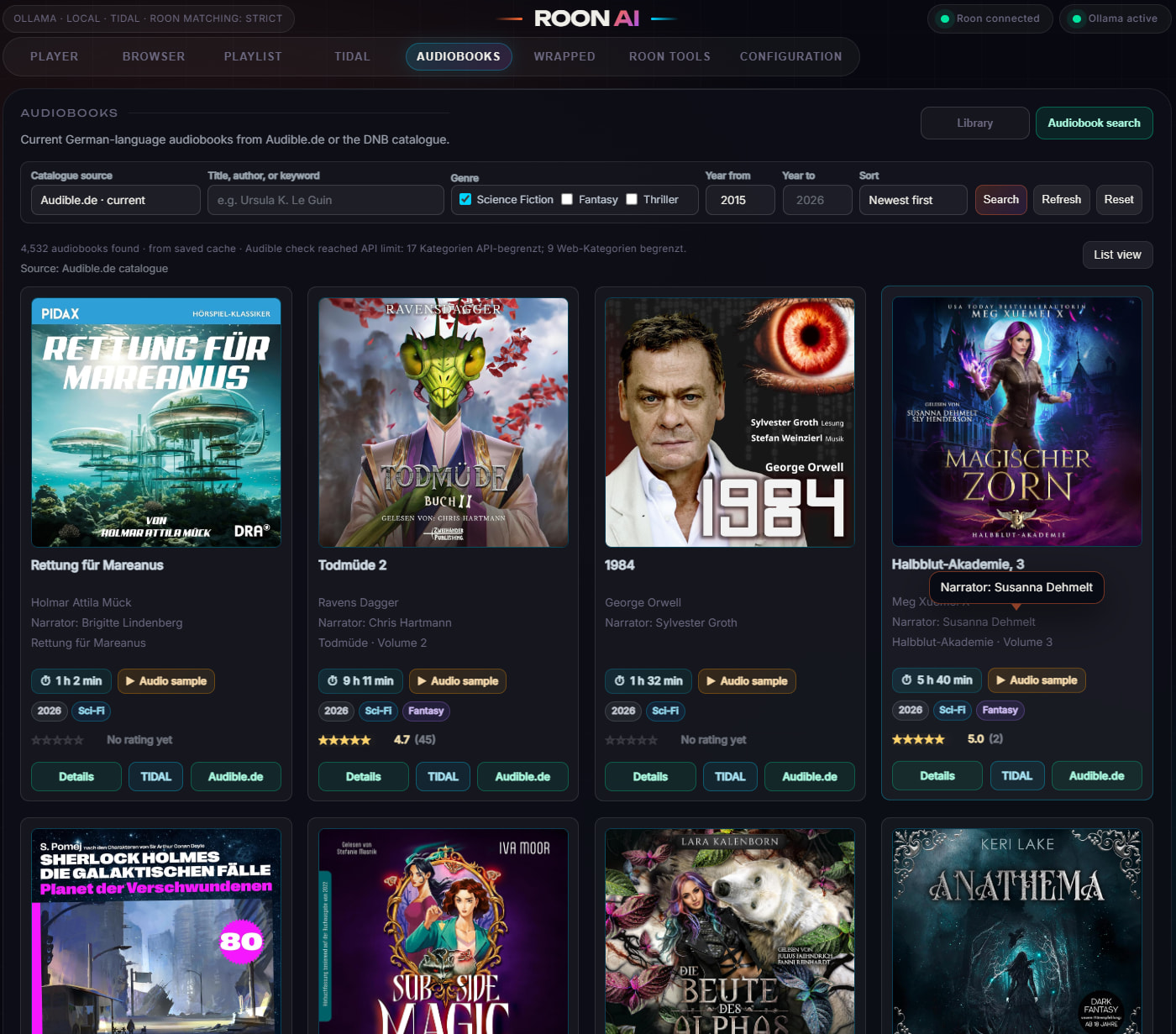
Task: Click the author name George Orwell
Action: click(x=643, y=603)
